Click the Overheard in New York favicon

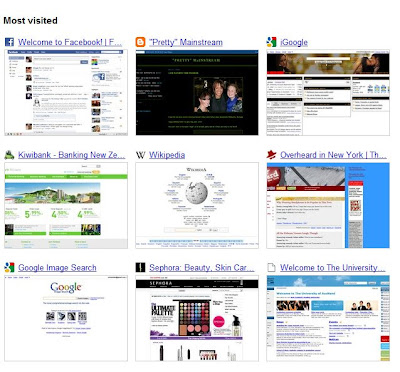pos(272,155)
